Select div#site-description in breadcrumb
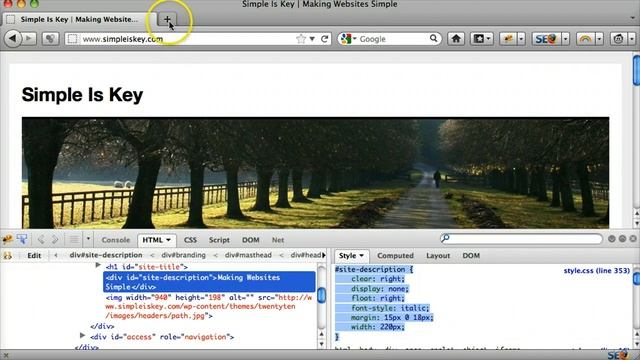The image size is (640, 360). (106, 255)
